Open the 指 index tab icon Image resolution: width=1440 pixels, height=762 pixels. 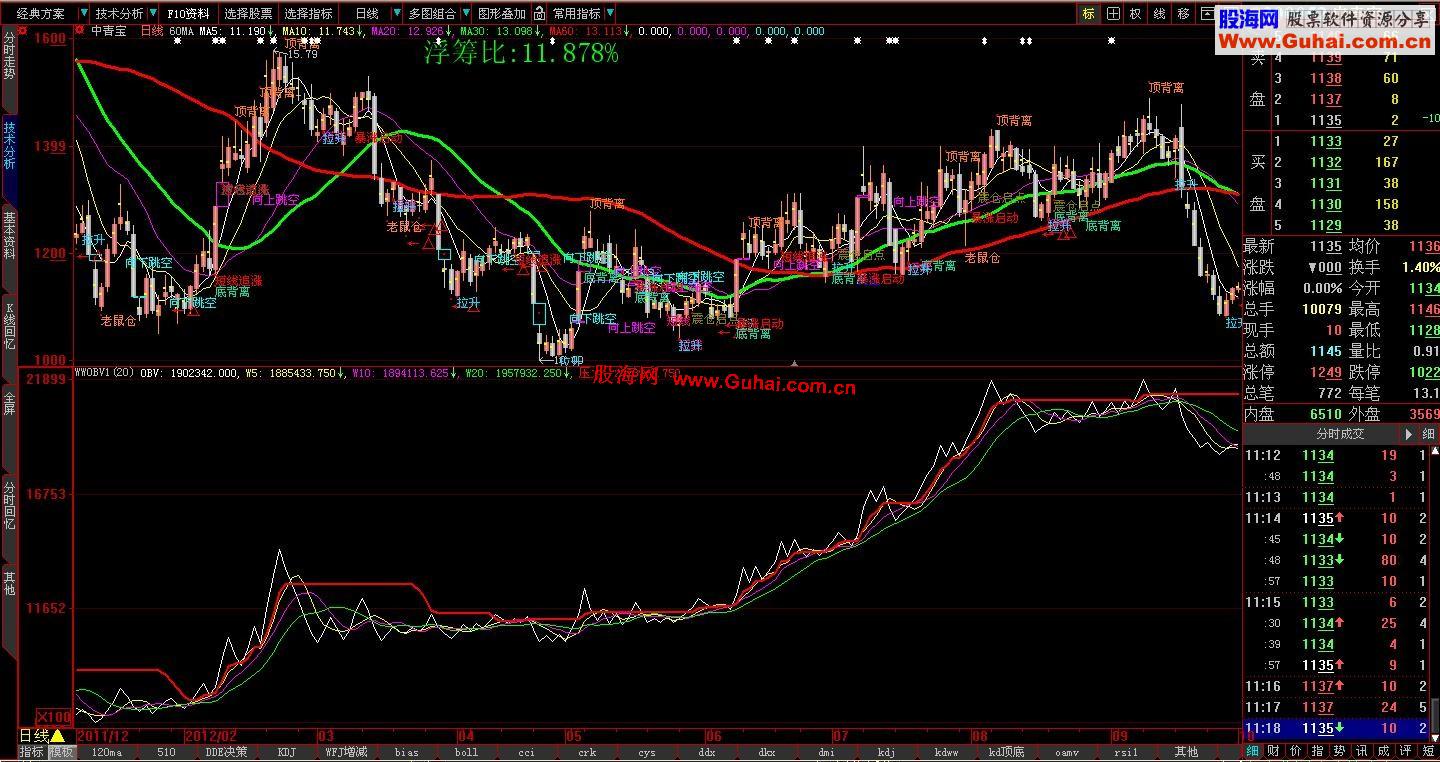1317,750
